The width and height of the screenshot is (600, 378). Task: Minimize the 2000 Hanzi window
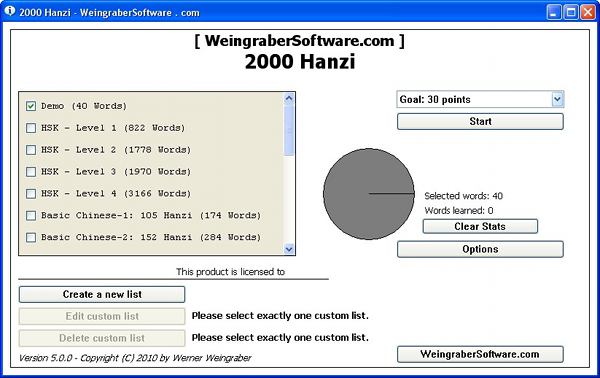[553, 12]
